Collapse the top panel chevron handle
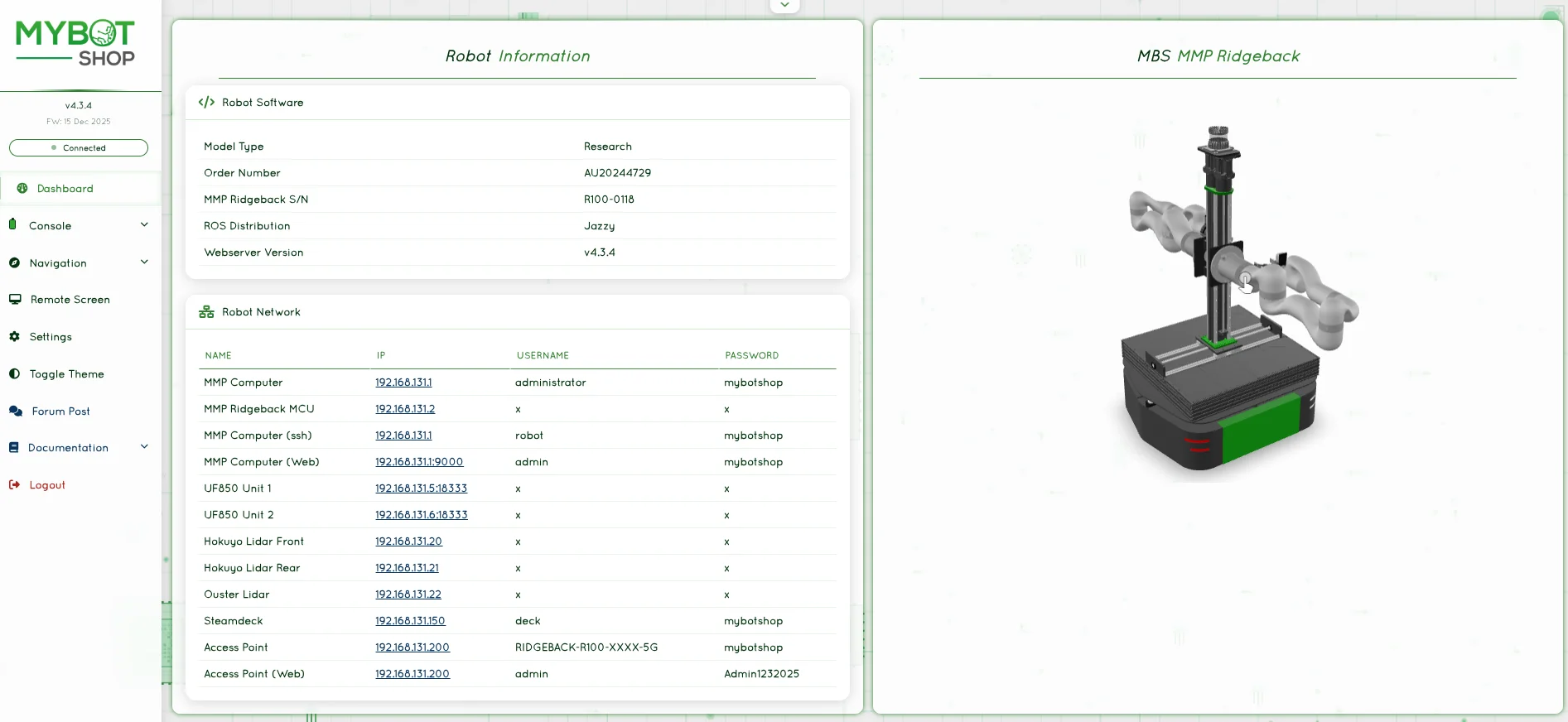Screen dimensions: 1568x722 (x=784, y=5)
